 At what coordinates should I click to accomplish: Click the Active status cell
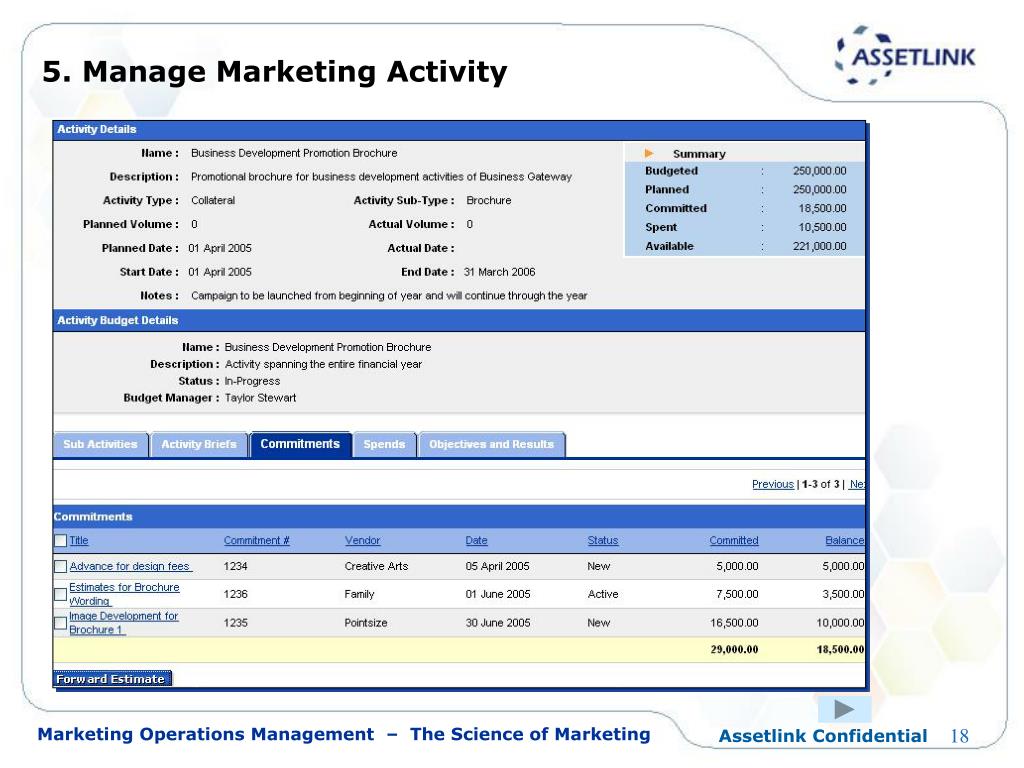[603, 594]
